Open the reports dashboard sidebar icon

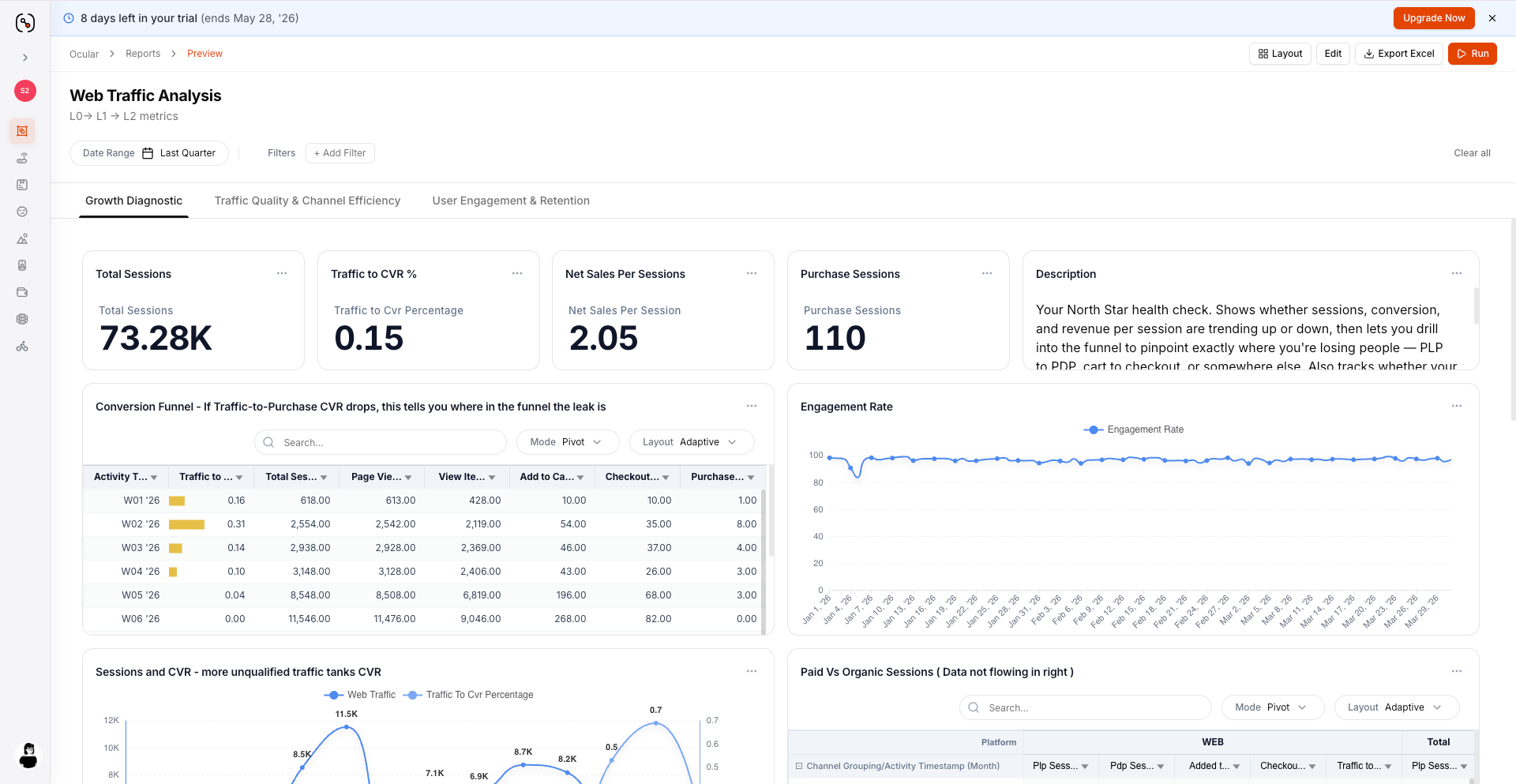22,131
